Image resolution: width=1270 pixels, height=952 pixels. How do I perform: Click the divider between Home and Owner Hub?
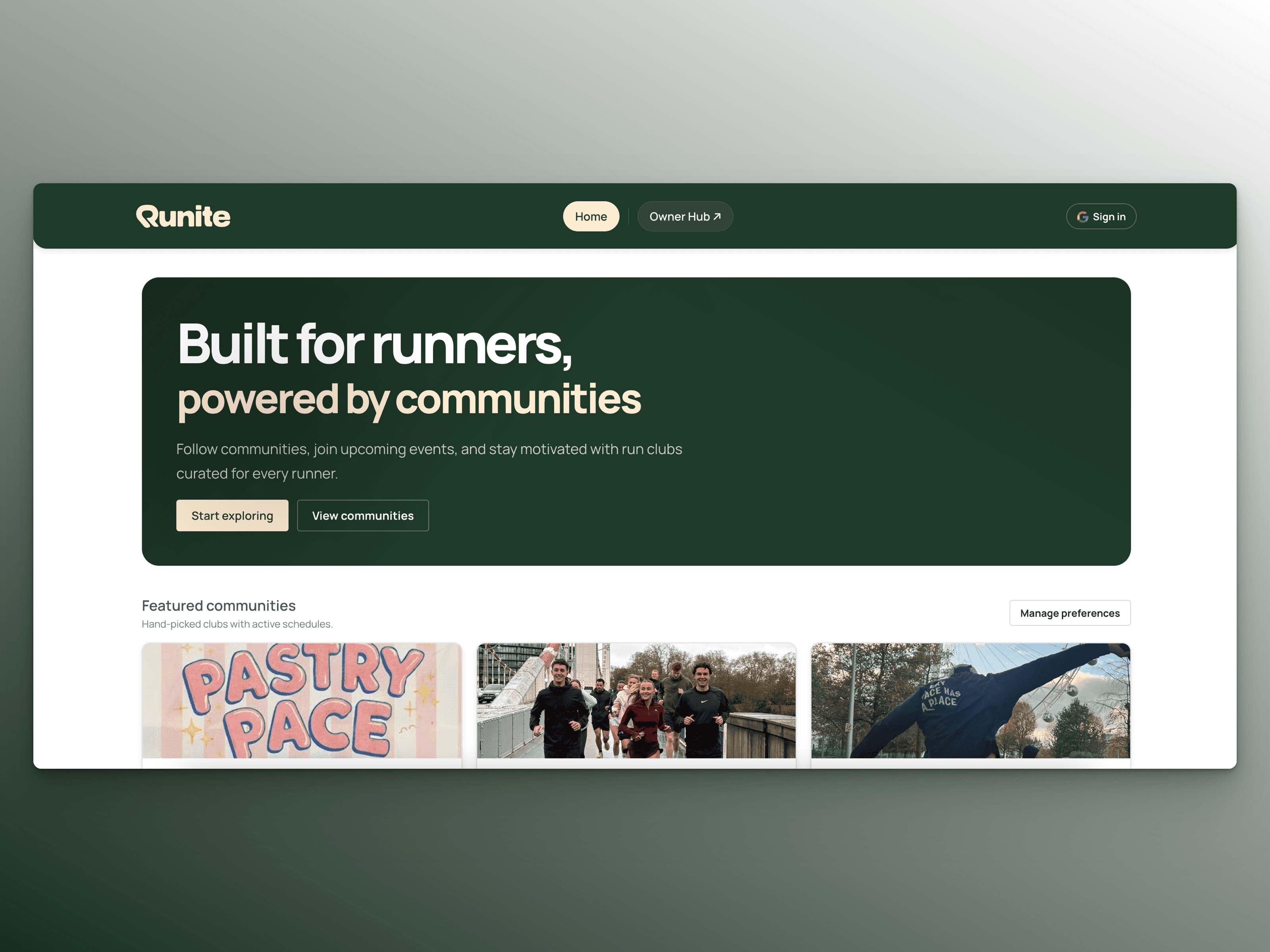pos(629,216)
